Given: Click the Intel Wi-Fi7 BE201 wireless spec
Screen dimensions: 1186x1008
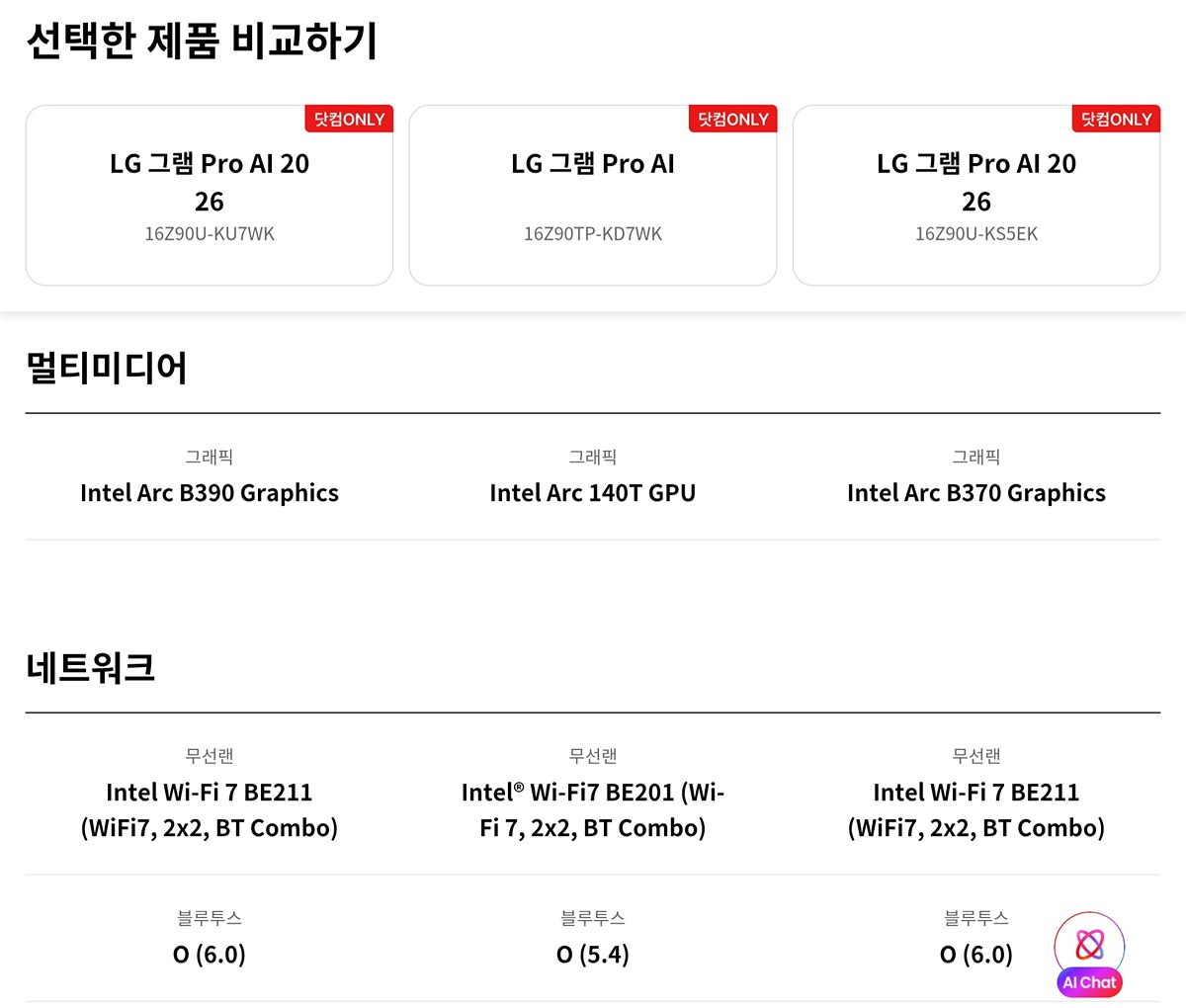Looking at the screenshot, I should [593, 809].
